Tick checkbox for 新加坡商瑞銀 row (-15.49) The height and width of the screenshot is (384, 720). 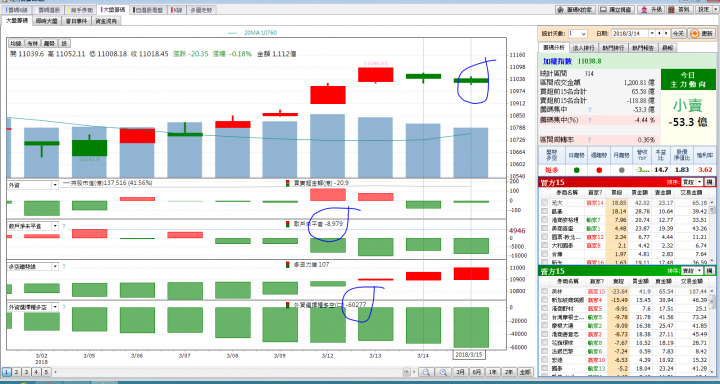tap(545, 300)
